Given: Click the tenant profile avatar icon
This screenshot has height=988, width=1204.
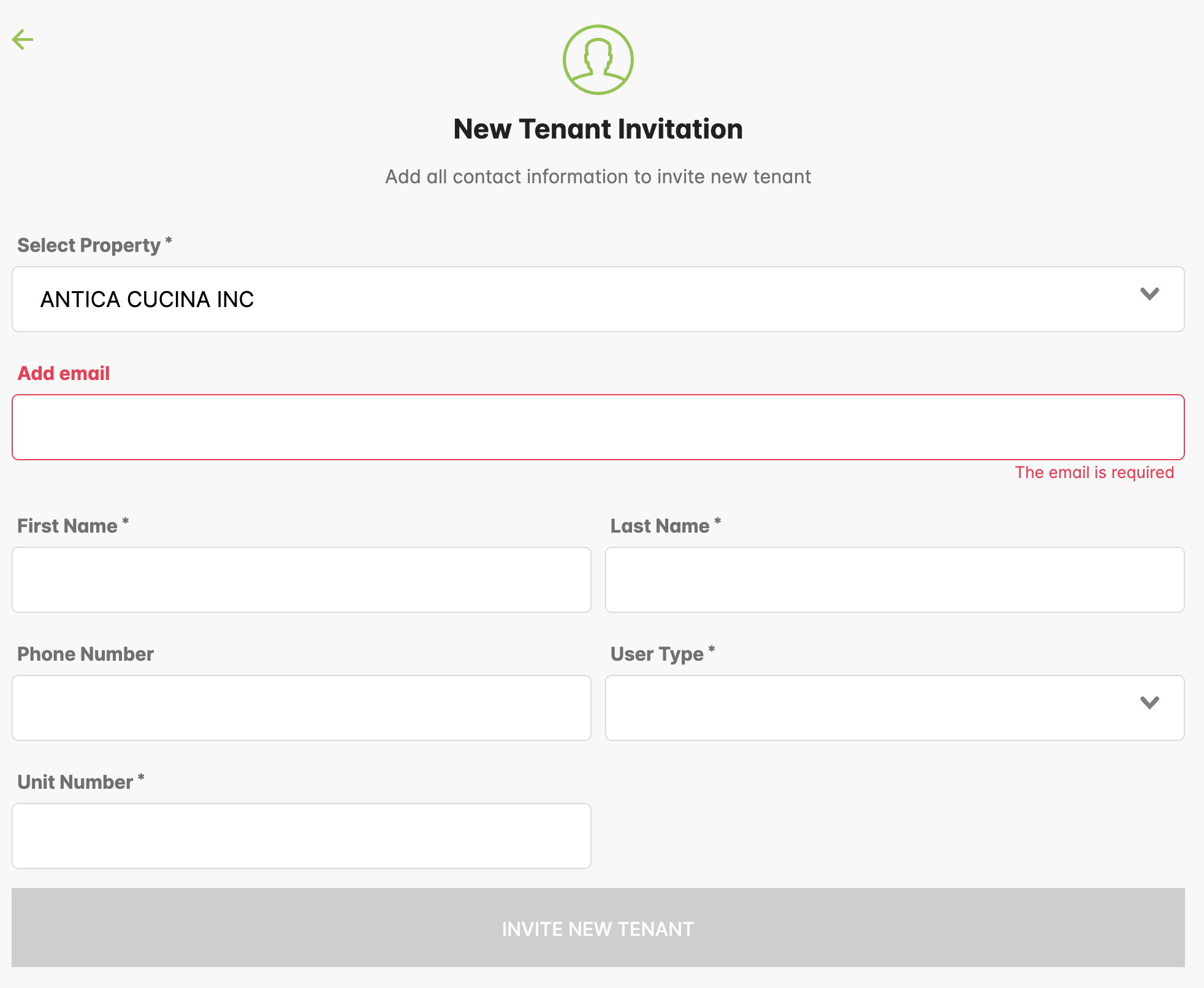Looking at the screenshot, I should click(598, 59).
